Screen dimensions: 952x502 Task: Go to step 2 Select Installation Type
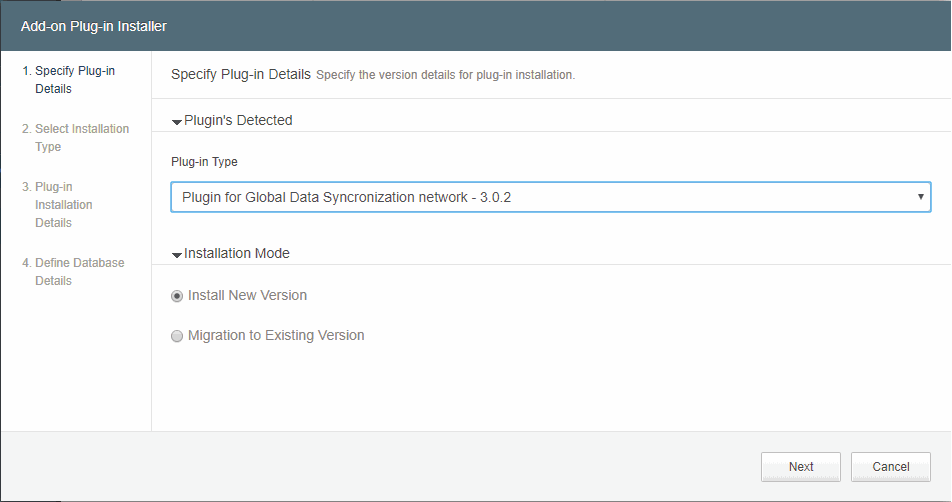pos(75,138)
